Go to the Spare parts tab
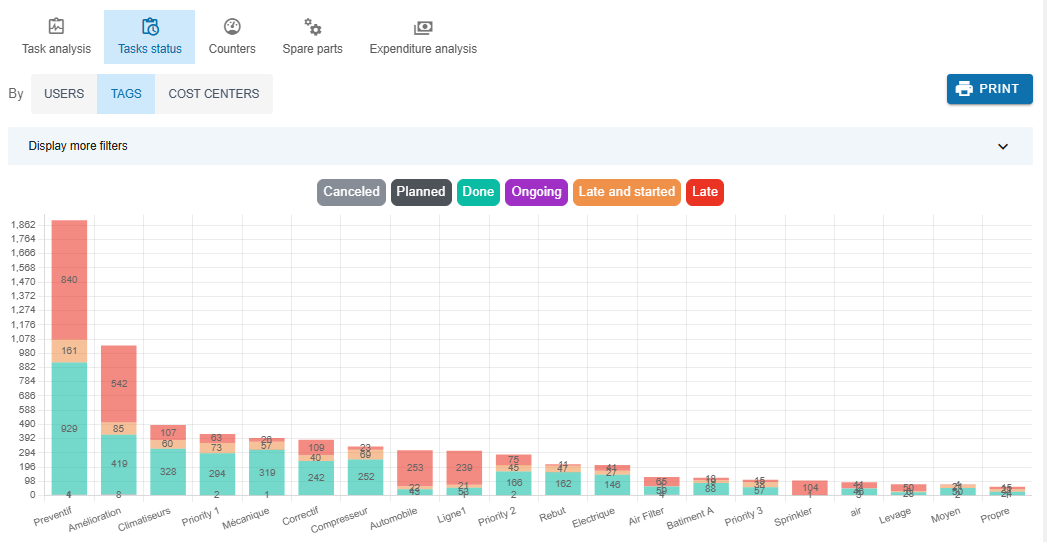The image size is (1047, 542). [312, 37]
